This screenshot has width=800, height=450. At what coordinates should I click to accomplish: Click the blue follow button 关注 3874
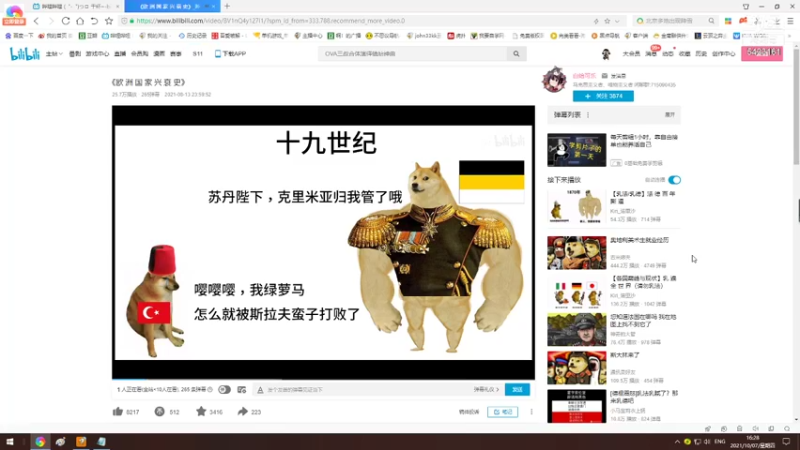click(603, 96)
